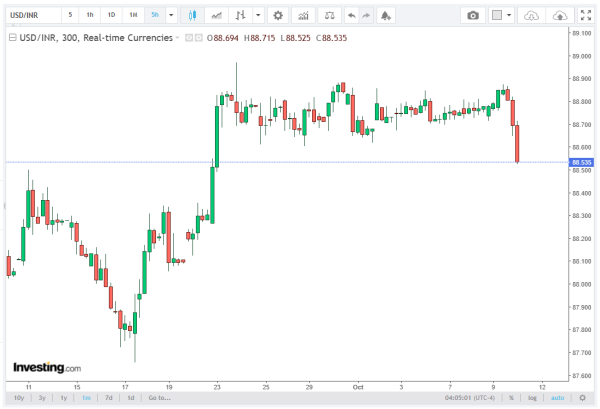Collapse the USD/INR legend expander
The image size is (600, 409).
12,36
